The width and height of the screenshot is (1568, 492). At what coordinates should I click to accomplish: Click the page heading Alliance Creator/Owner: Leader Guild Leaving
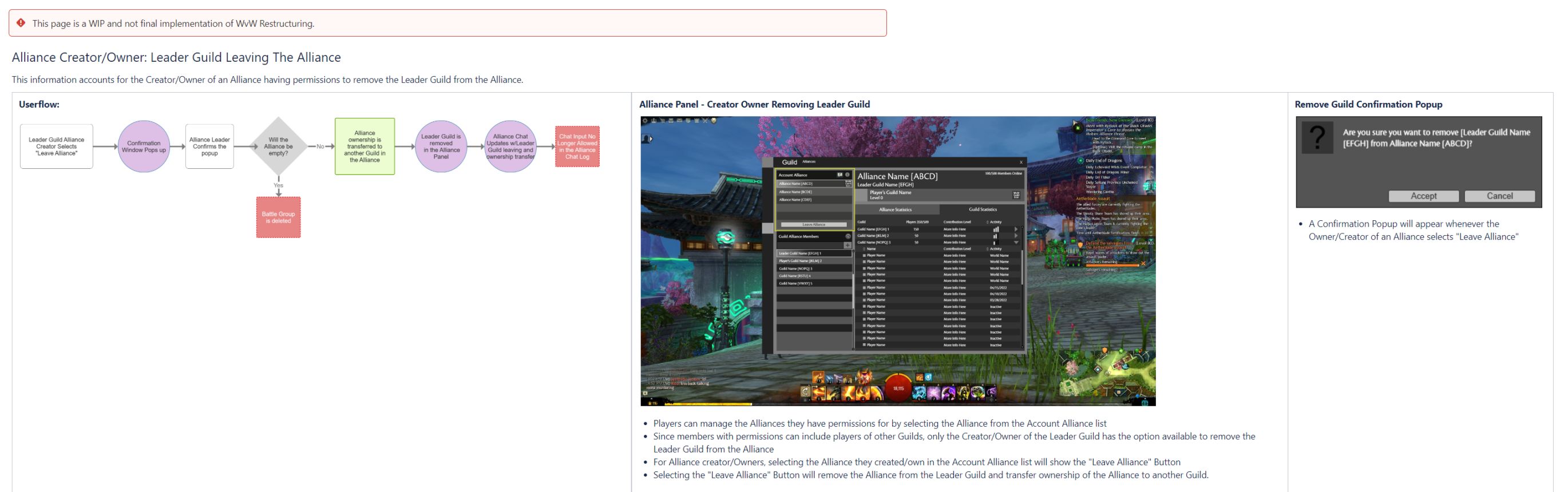pyautogui.click(x=176, y=57)
